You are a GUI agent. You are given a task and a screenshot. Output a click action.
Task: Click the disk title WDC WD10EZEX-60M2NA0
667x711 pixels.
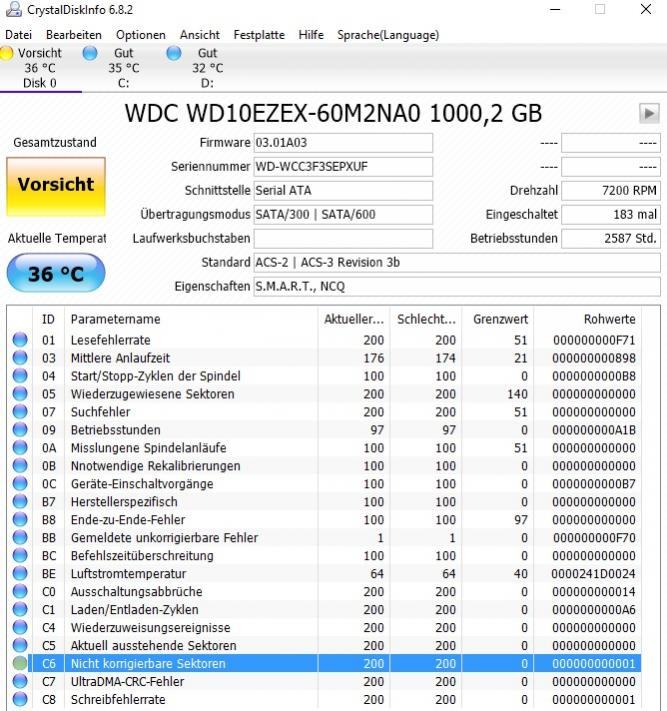273,113
